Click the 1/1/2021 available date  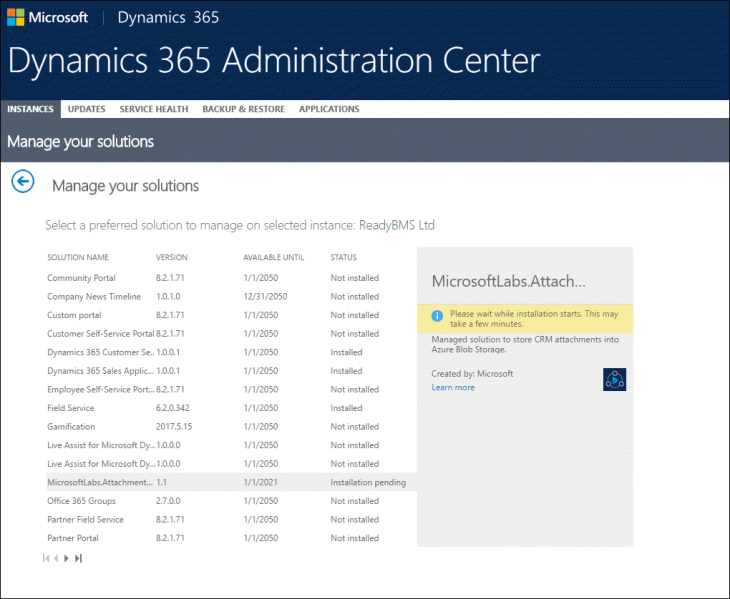click(x=260, y=483)
